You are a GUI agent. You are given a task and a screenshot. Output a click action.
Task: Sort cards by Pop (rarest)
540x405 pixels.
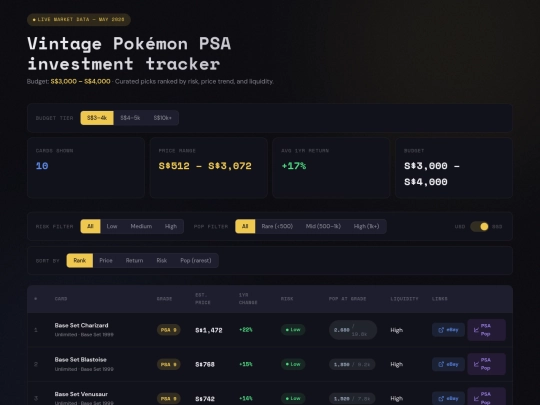196,260
